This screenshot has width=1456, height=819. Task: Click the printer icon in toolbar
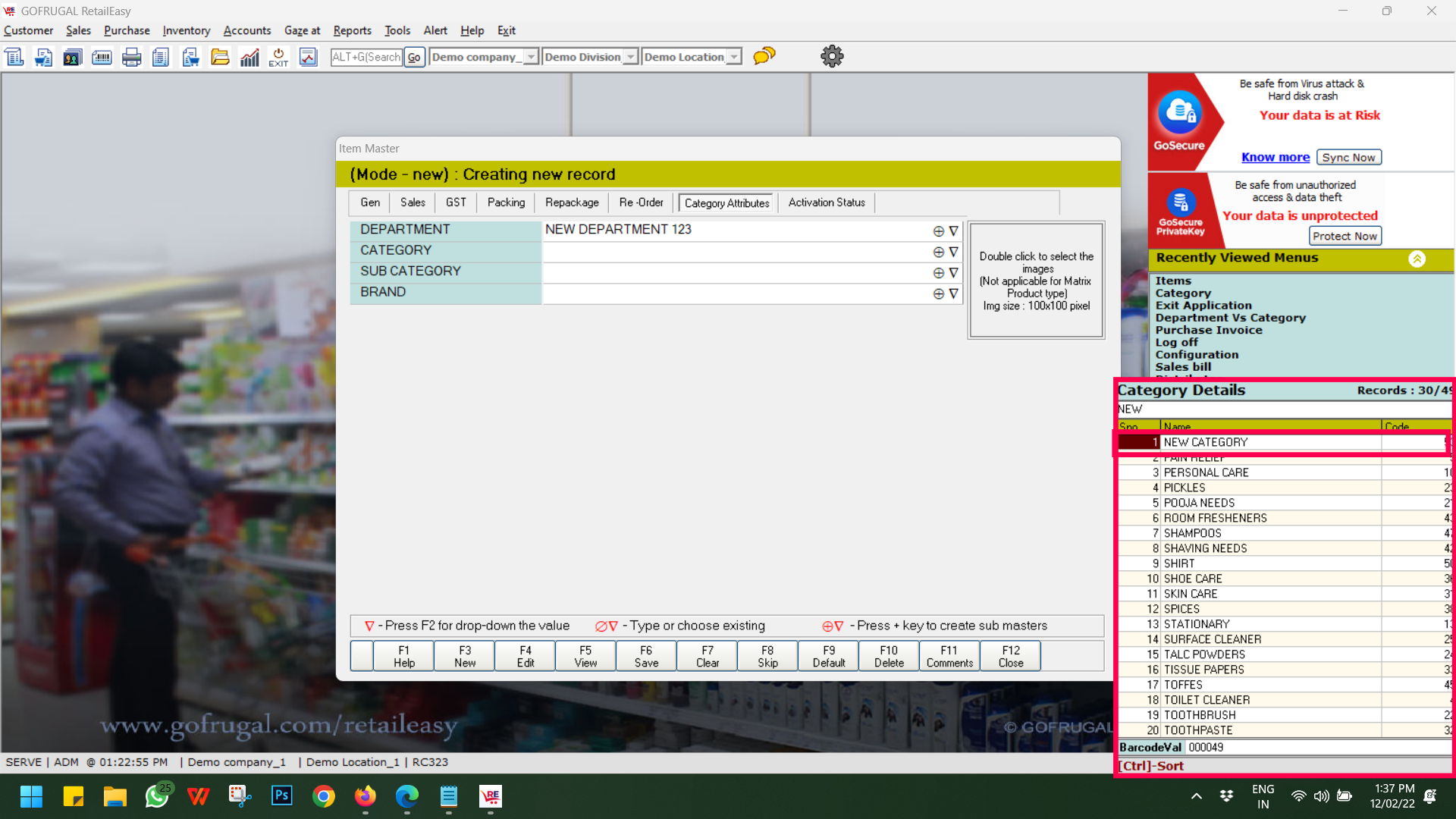(131, 57)
